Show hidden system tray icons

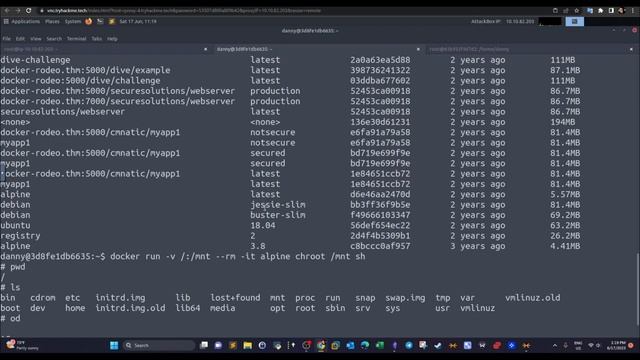click(555, 345)
